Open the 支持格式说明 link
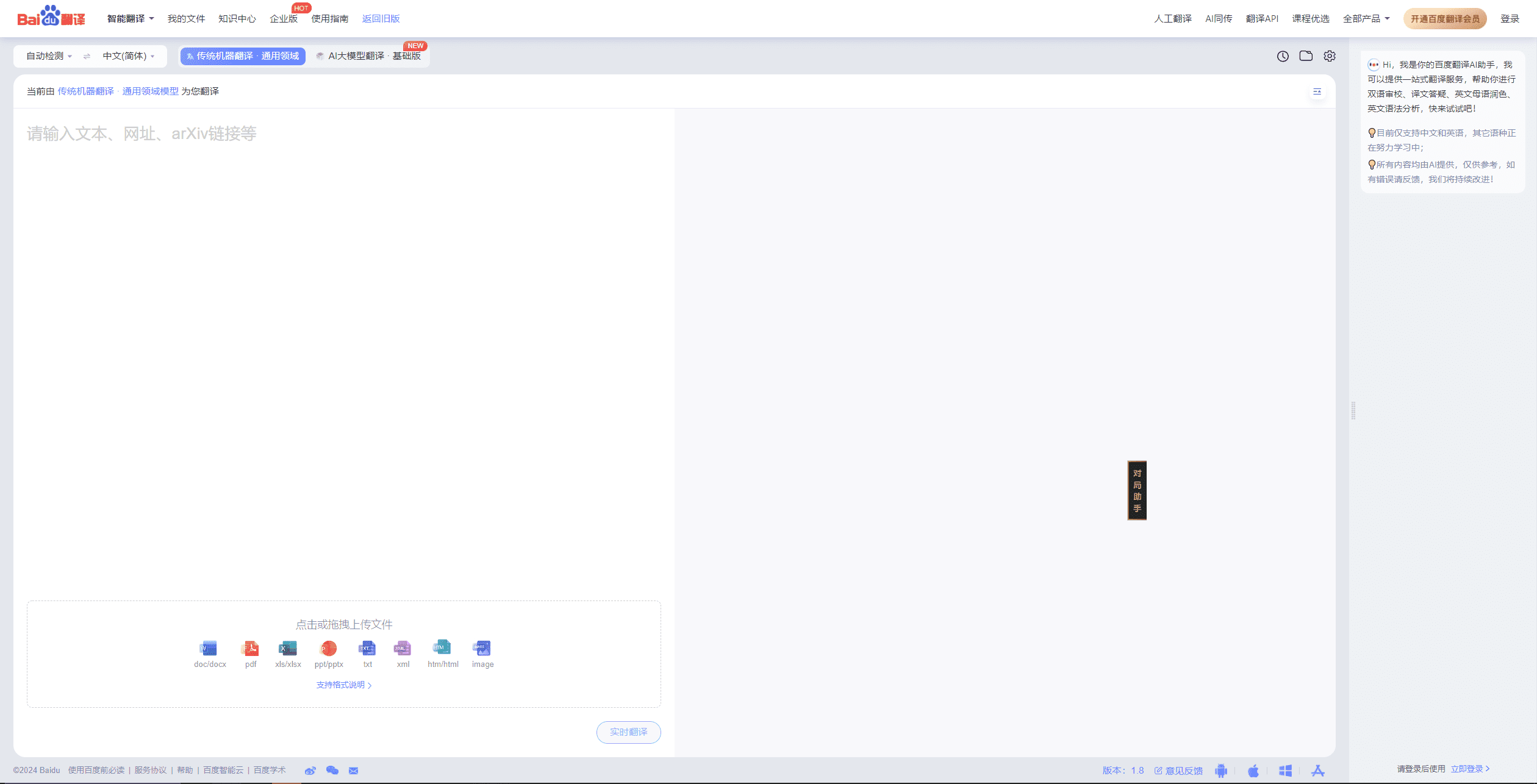This screenshot has height=784, width=1537. pyautogui.click(x=344, y=685)
